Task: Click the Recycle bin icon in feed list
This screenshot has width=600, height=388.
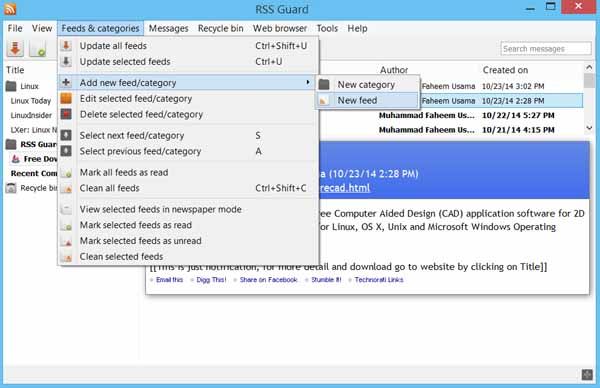Action: pos(11,188)
